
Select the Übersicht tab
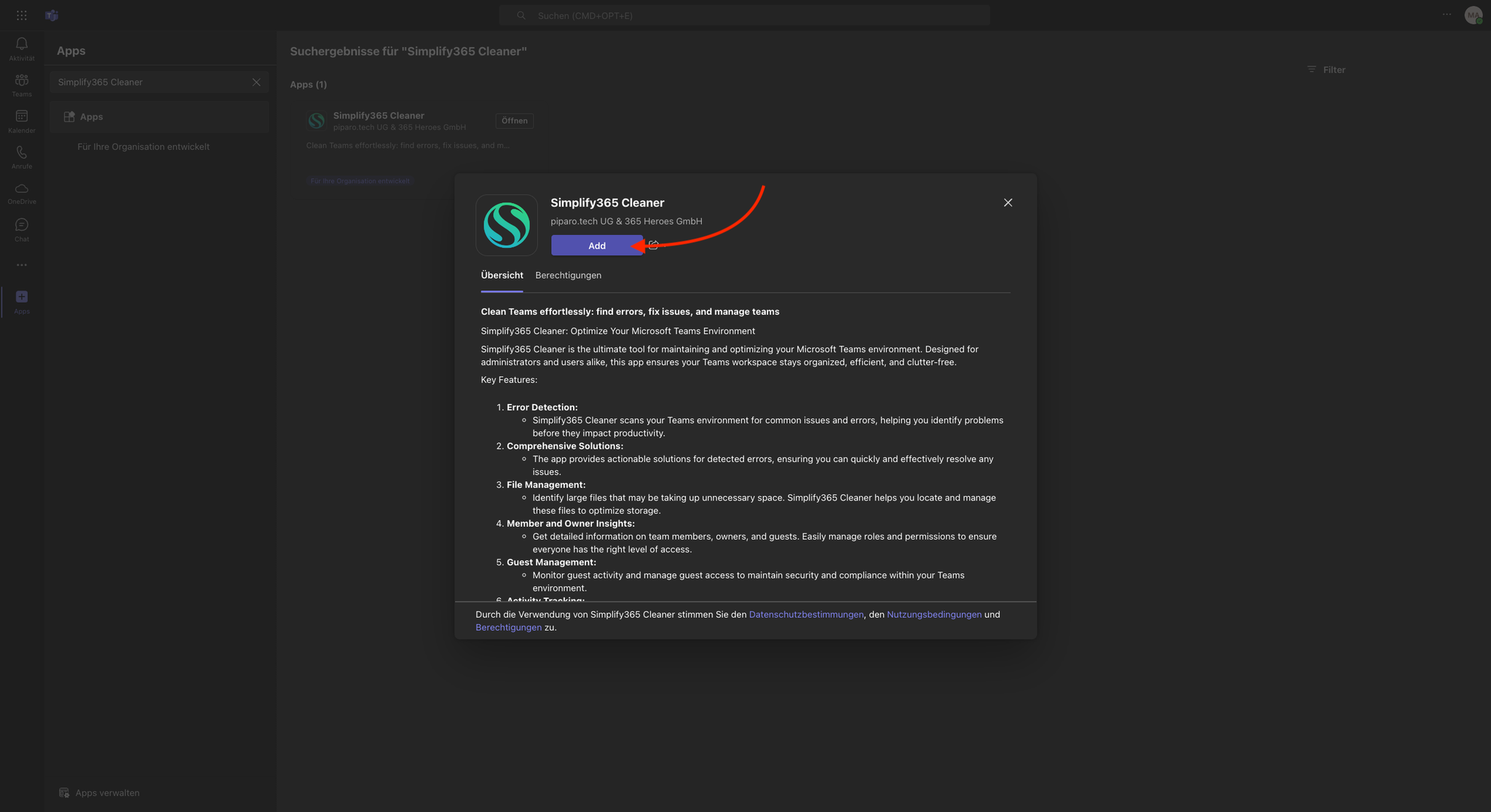pos(502,275)
